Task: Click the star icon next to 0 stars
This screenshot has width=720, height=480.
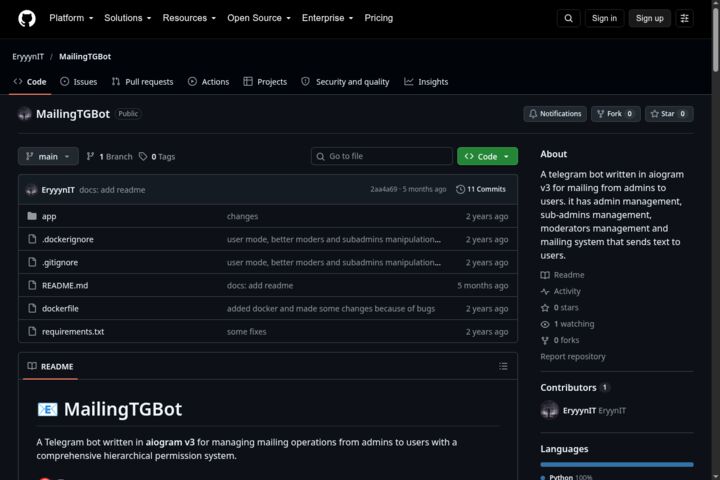Action: pyautogui.click(x=545, y=307)
